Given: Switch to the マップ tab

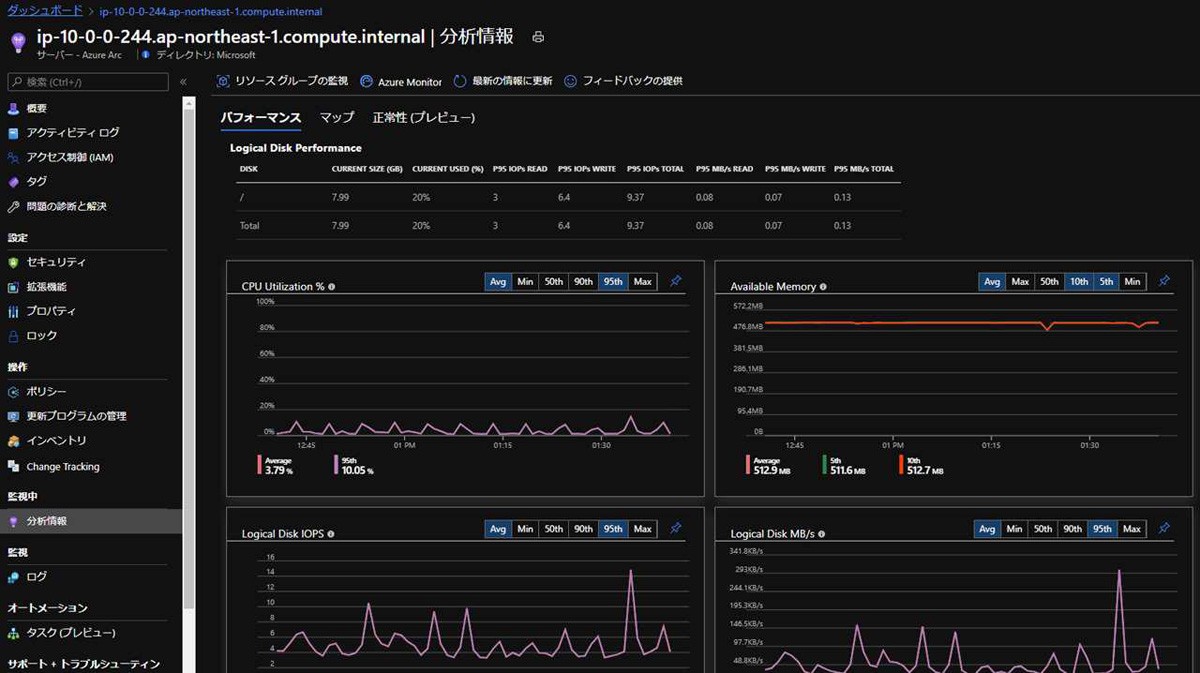Looking at the screenshot, I should coord(337,117).
